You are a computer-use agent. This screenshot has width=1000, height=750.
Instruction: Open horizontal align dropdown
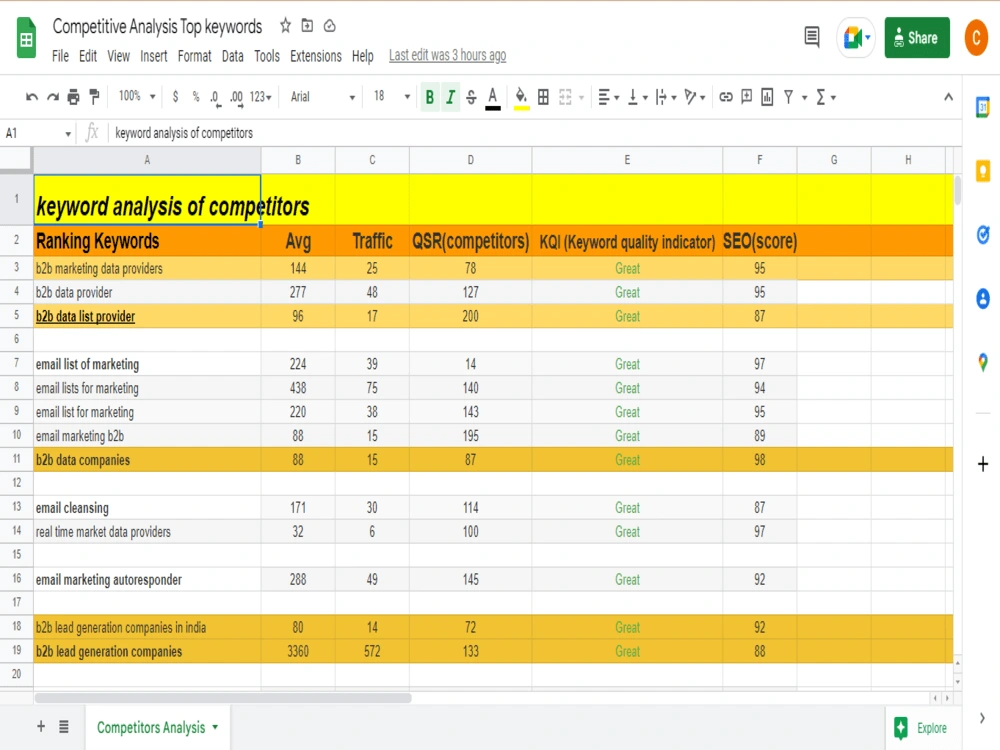[608, 97]
